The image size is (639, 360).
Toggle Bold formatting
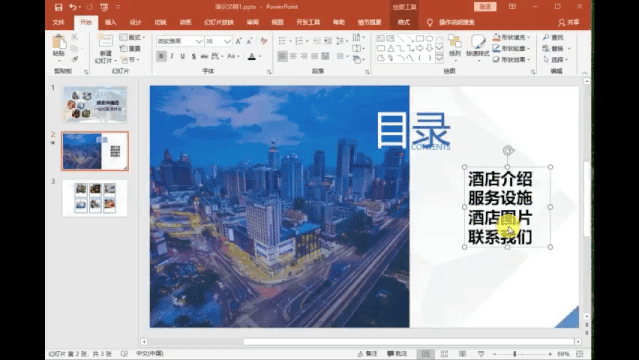[x=161, y=56]
